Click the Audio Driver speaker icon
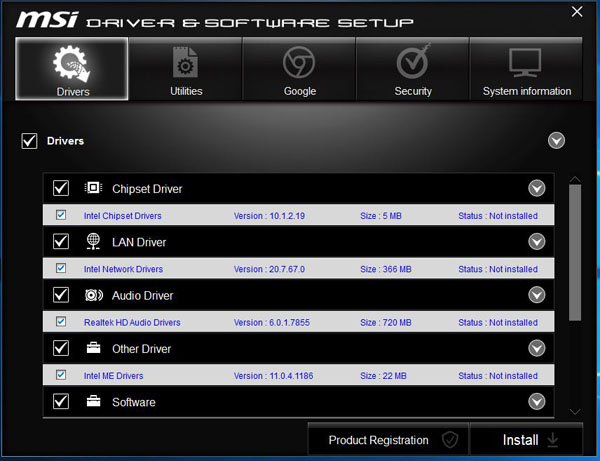Image resolution: width=600 pixels, height=461 pixels. click(94, 295)
